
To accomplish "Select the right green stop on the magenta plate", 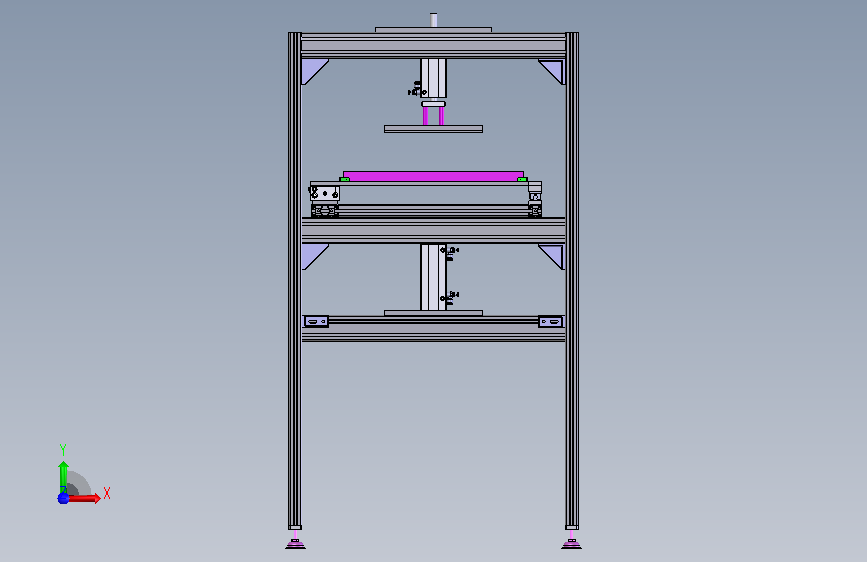I will [x=521, y=179].
